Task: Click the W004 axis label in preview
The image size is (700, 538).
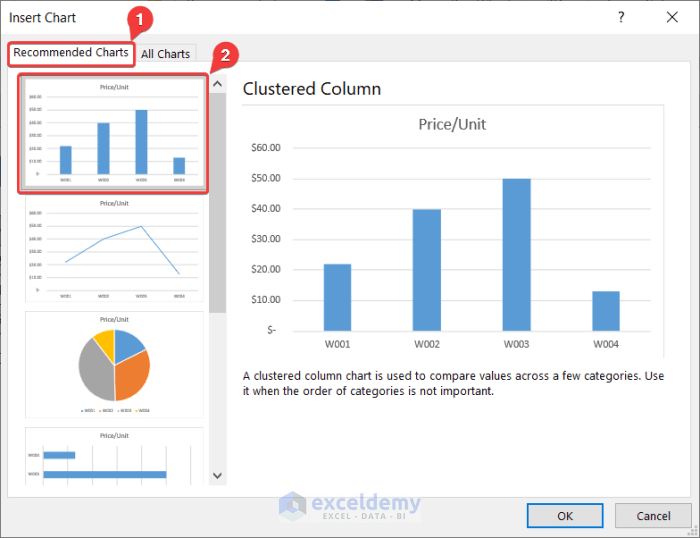Action: pyautogui.click(x=606, y=344)
